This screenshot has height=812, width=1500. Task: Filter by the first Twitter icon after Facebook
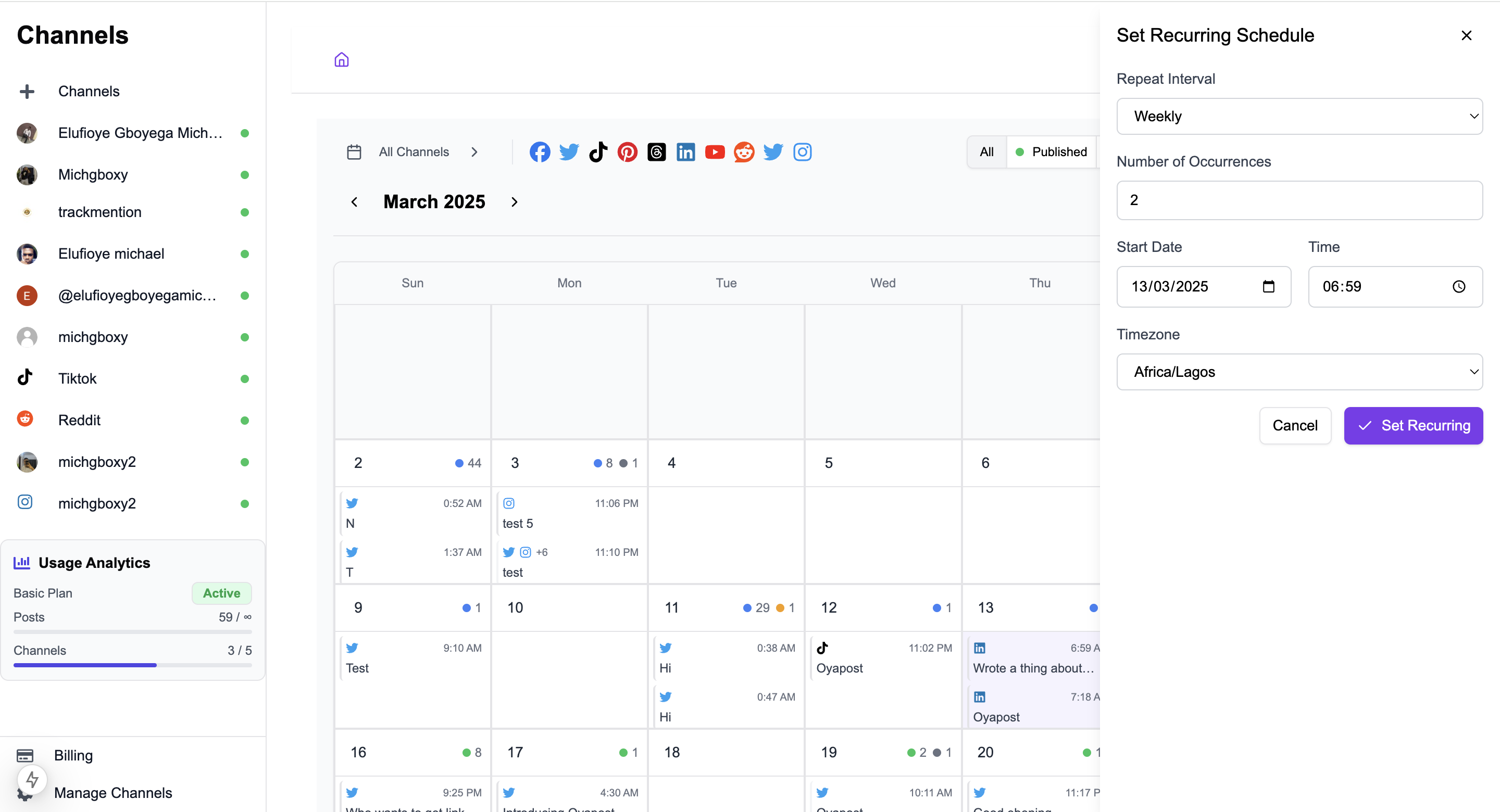coord(569,152)
